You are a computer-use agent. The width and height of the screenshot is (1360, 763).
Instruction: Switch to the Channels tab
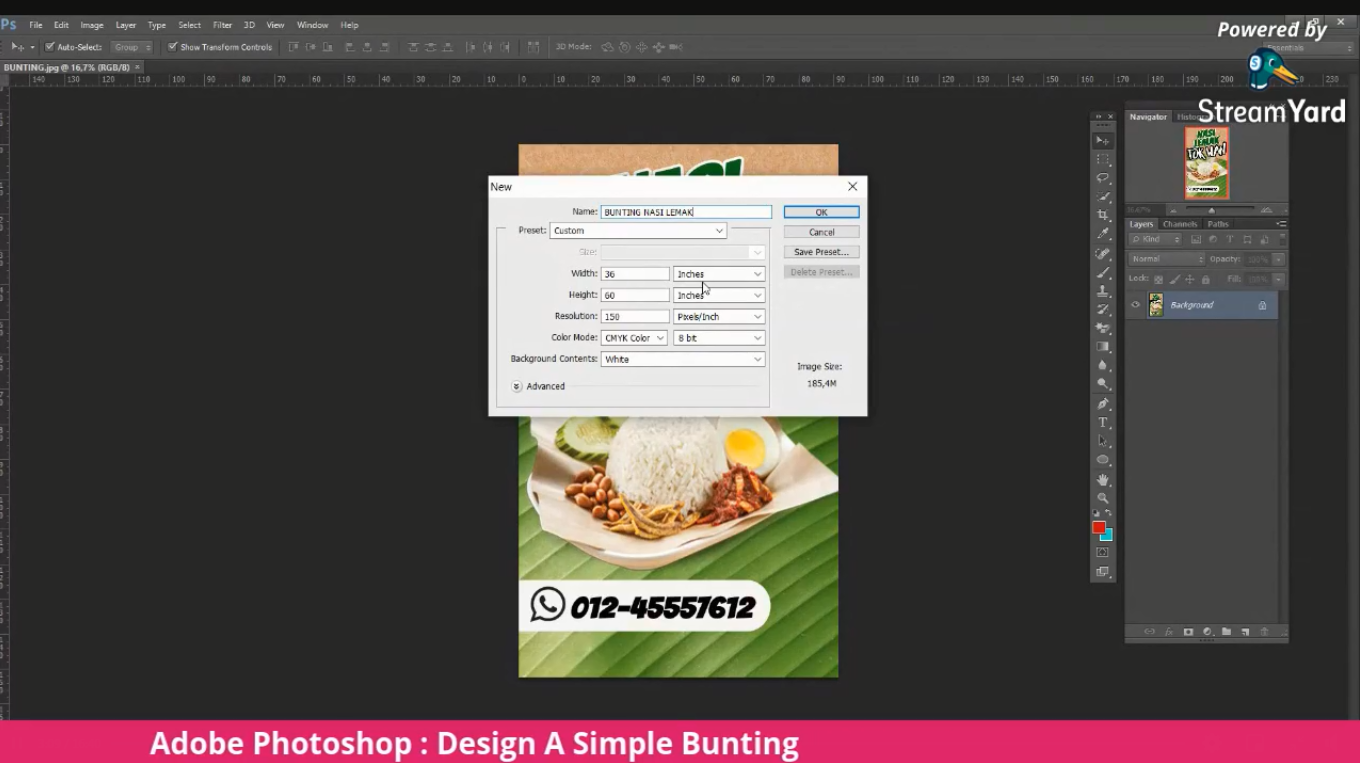click(1180, 224)
